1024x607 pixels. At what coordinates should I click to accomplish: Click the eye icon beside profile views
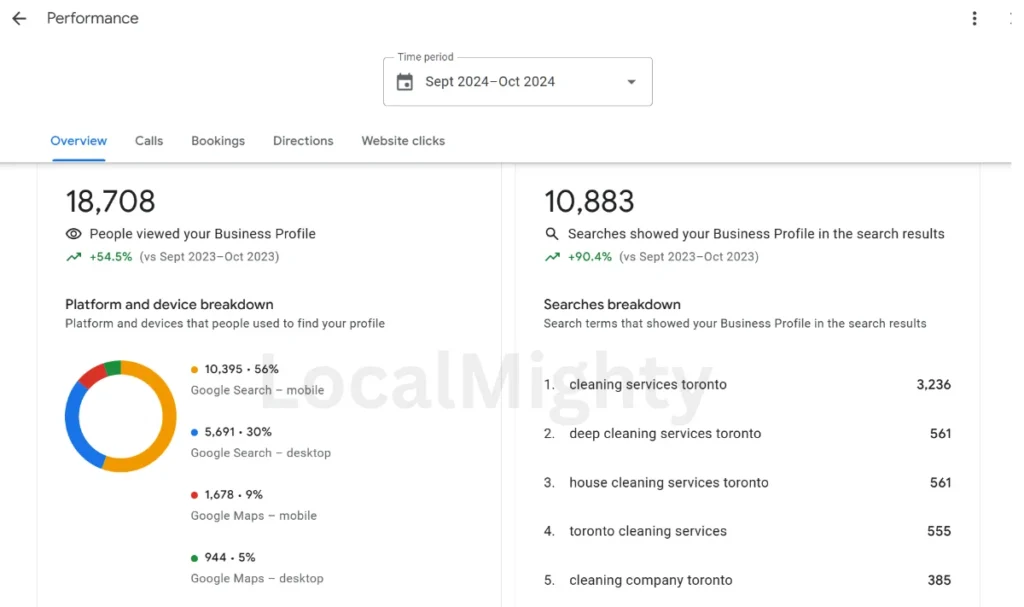[73, 234]
